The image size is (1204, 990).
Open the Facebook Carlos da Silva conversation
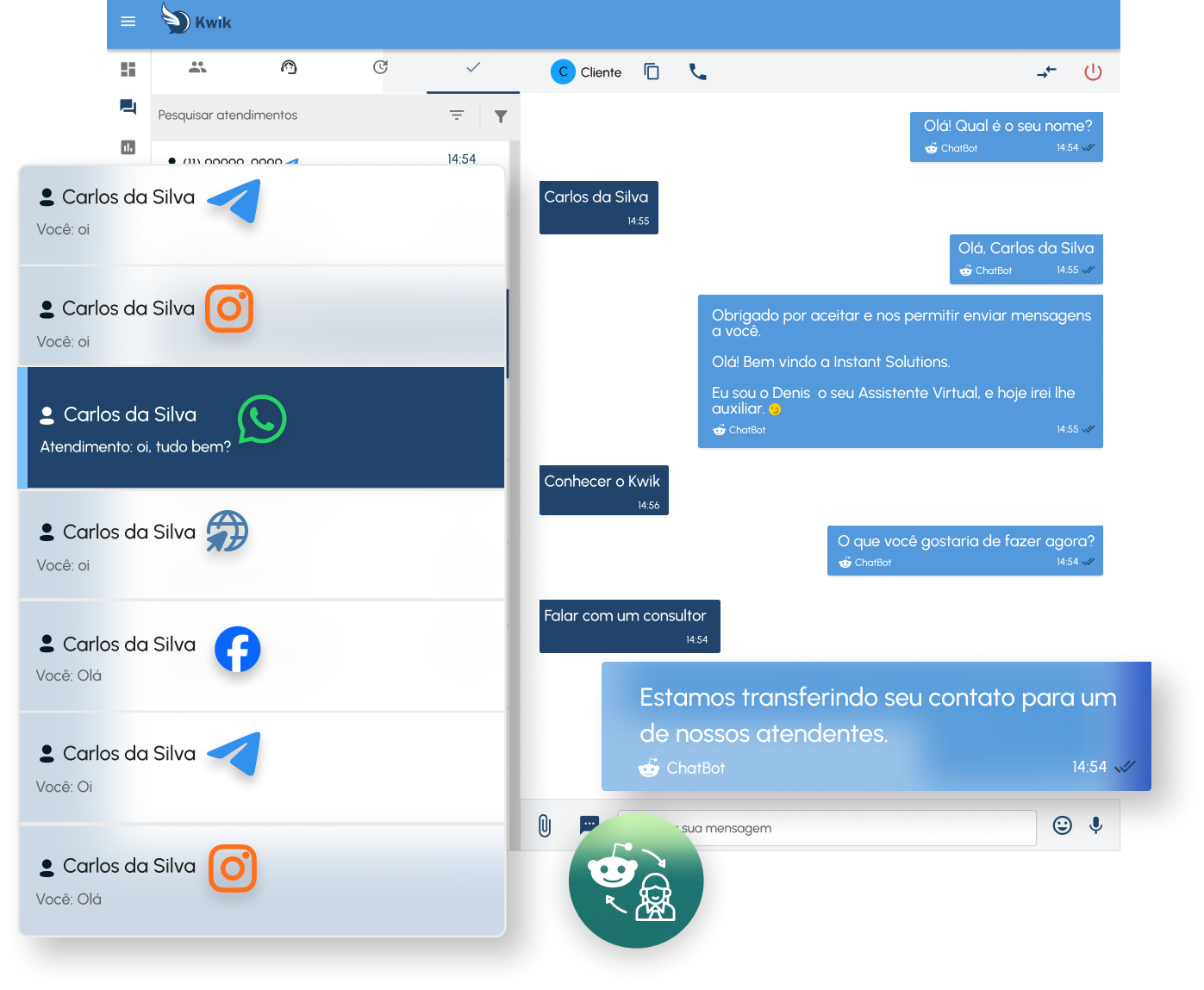tap(261, 657)
